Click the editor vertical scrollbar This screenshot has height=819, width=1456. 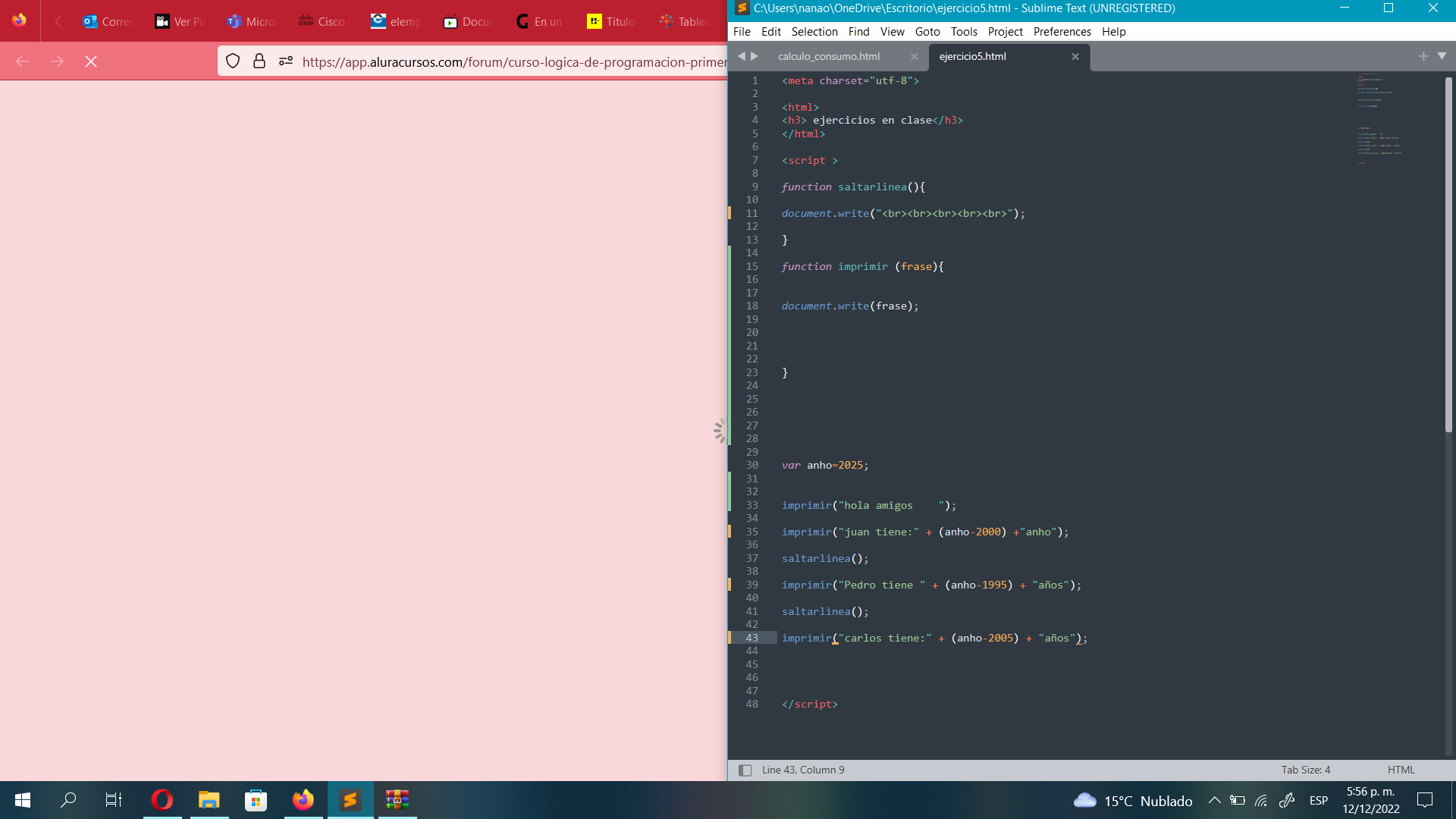point(1448,254)
